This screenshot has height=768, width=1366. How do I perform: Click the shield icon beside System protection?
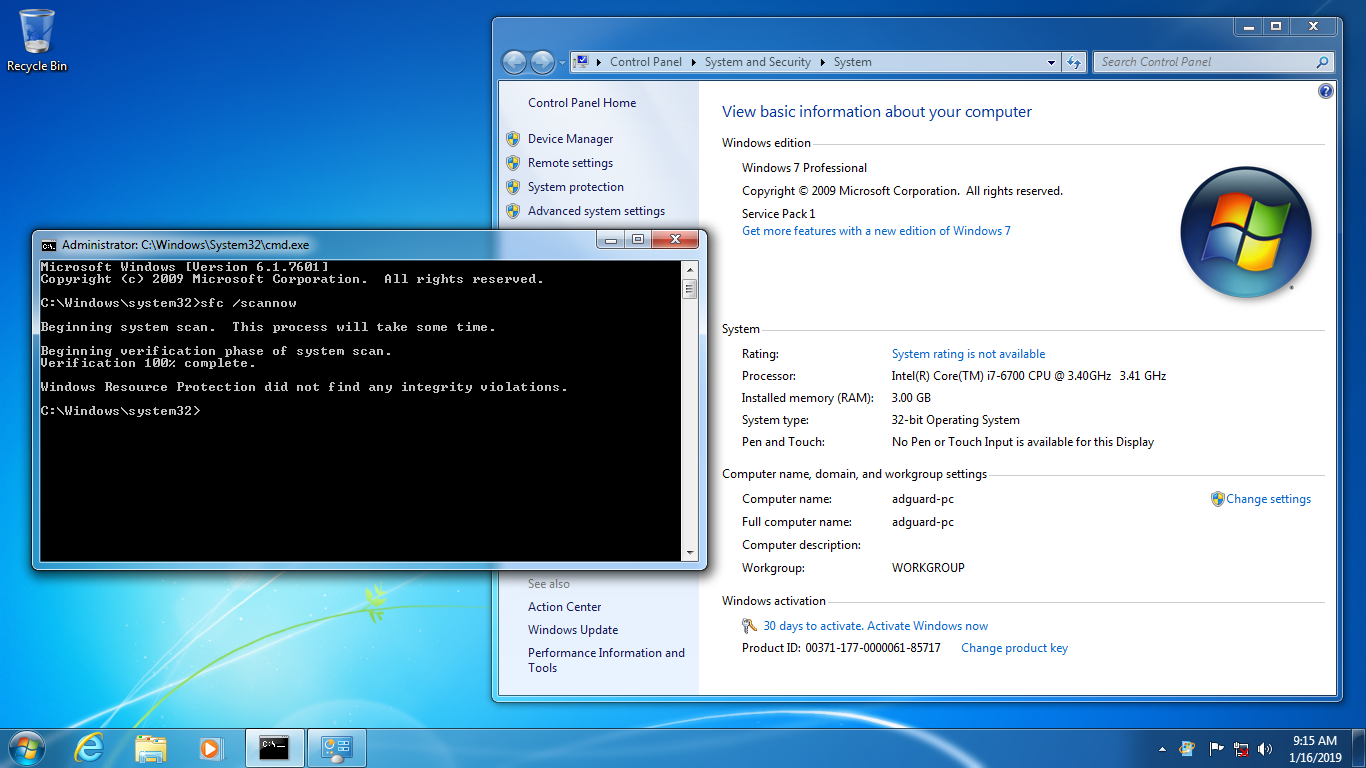(x=513, y=187)
